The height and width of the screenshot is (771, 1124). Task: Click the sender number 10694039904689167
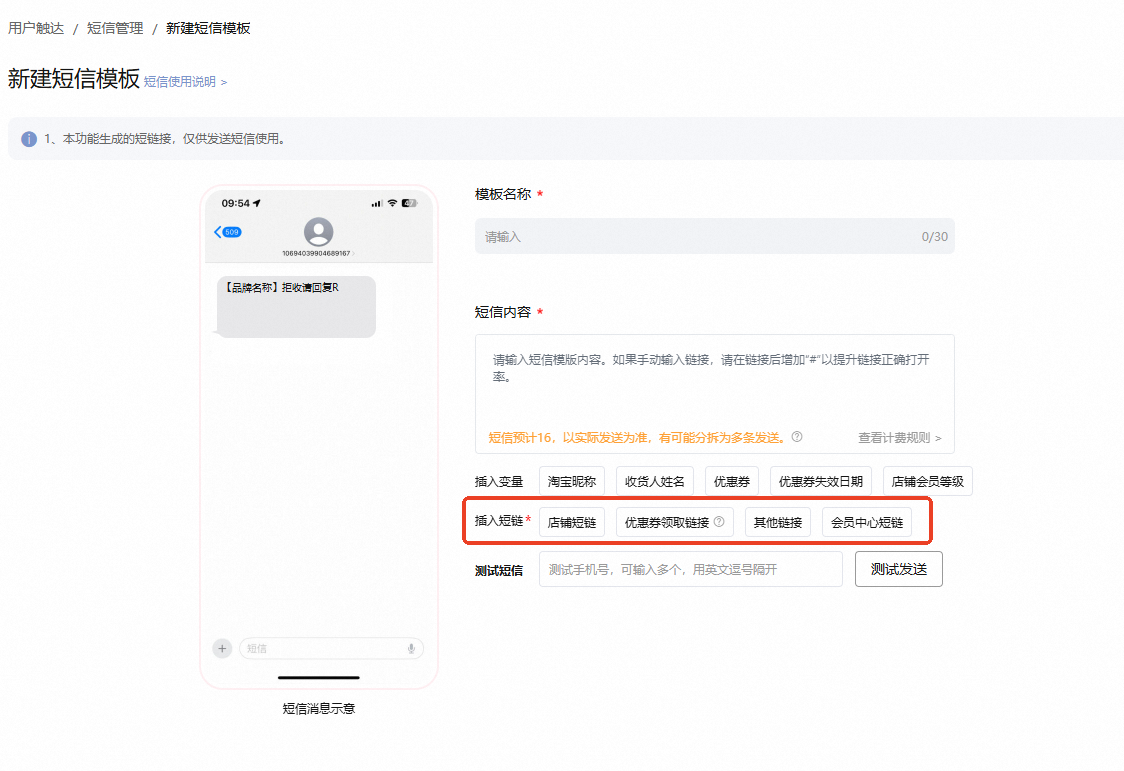[316, 254]
